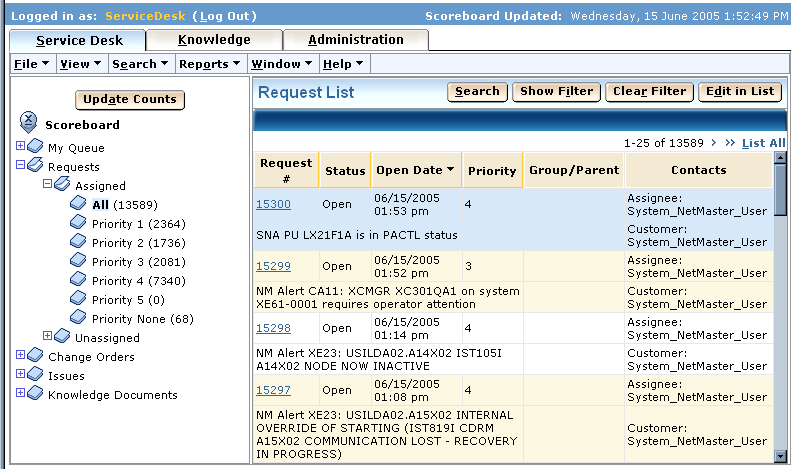Switch to the Knowledge tab
791x469 pixels.
pos(214,40)
